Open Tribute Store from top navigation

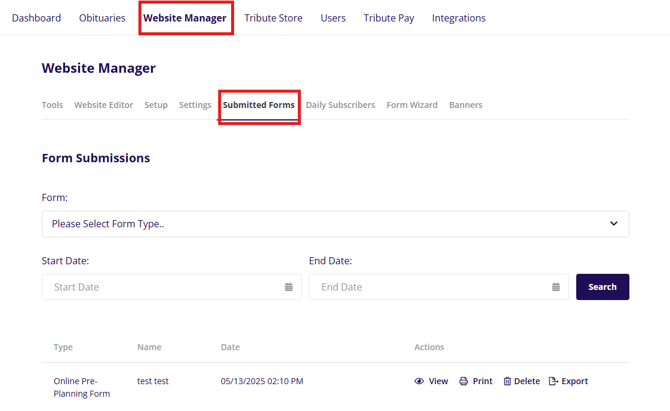click(x=273, y=18)
